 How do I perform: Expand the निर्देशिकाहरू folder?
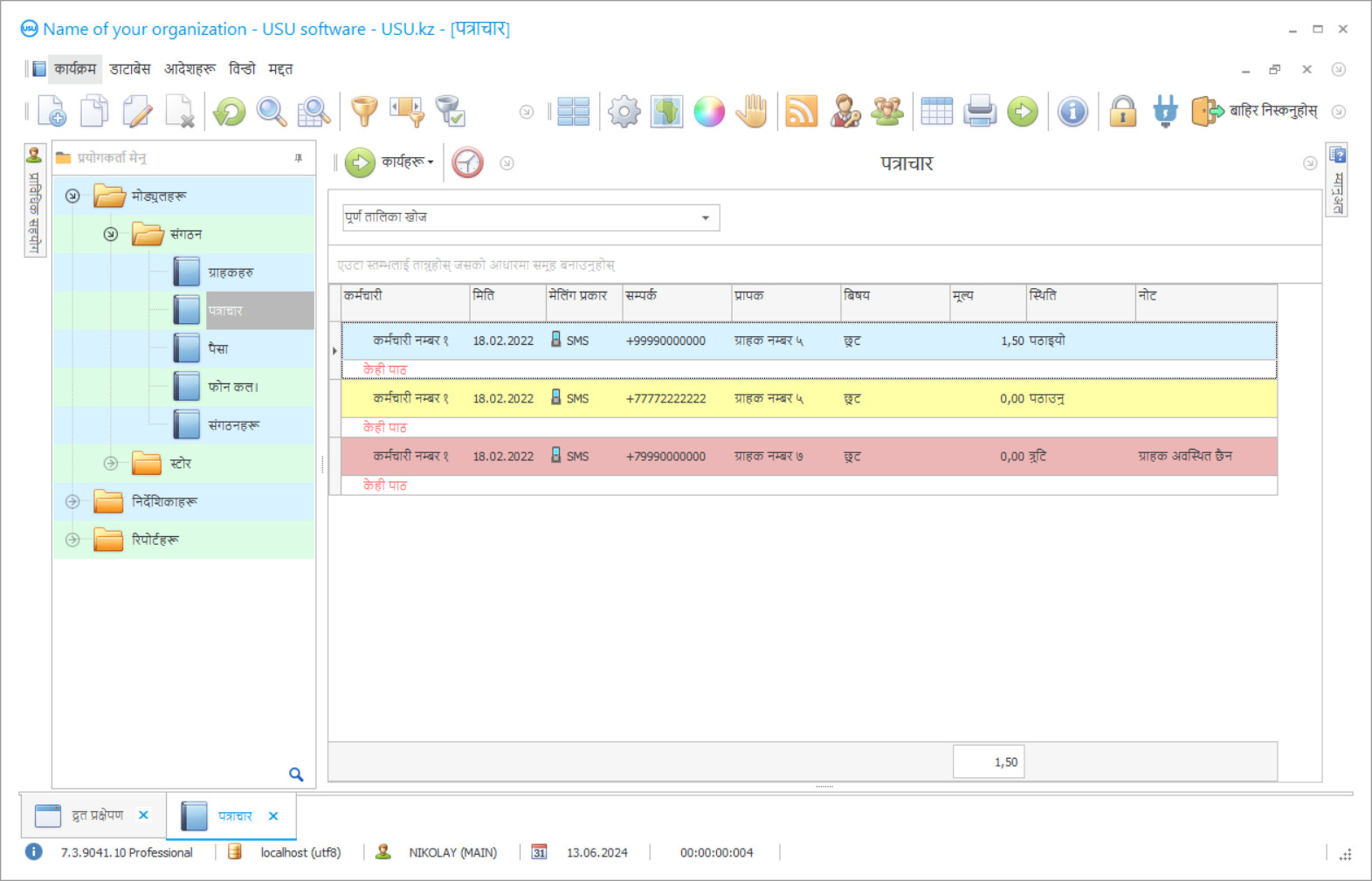pos(72,502)
